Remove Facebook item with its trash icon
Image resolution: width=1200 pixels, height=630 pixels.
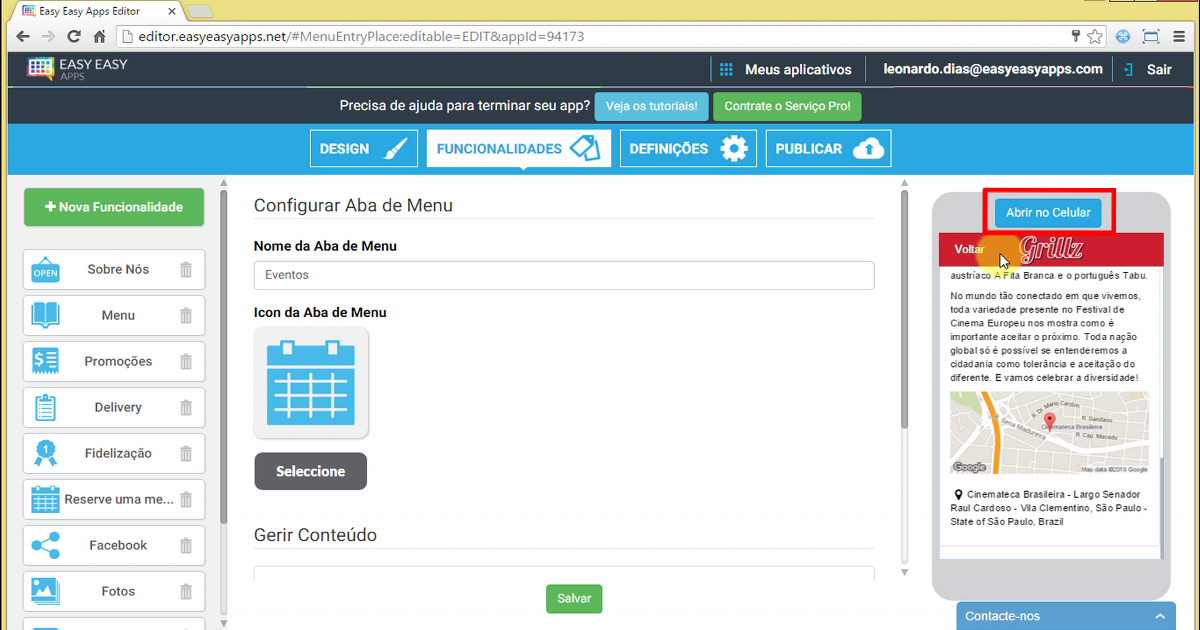point(186,546)
